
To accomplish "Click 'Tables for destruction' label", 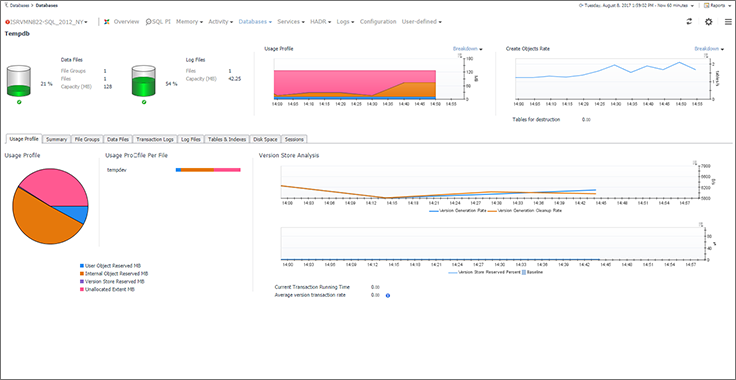I will [536, 120].
